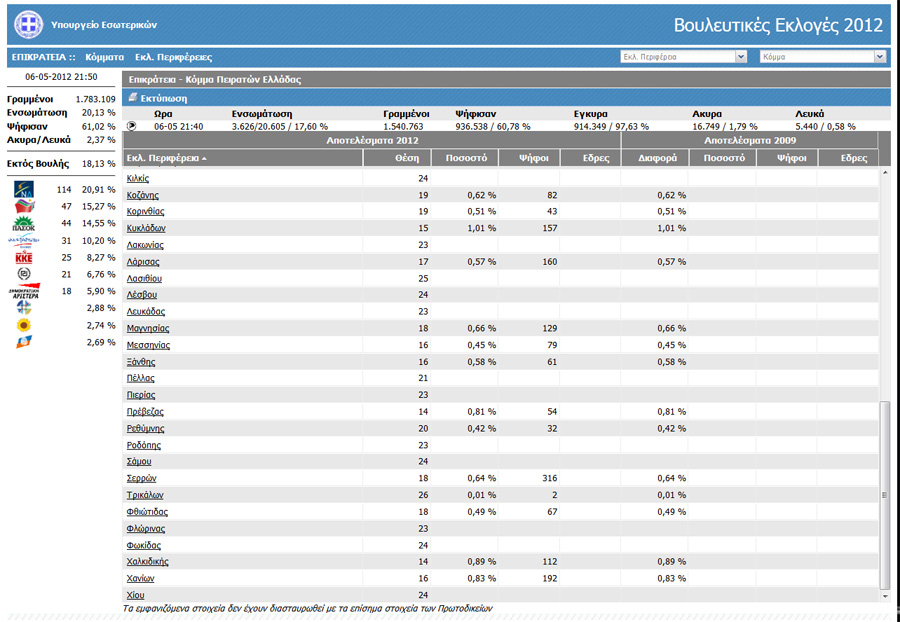The height and width of the screenshot is (622, 900).
Task: Open the Σάμου region link
Action: pos(139,461)
